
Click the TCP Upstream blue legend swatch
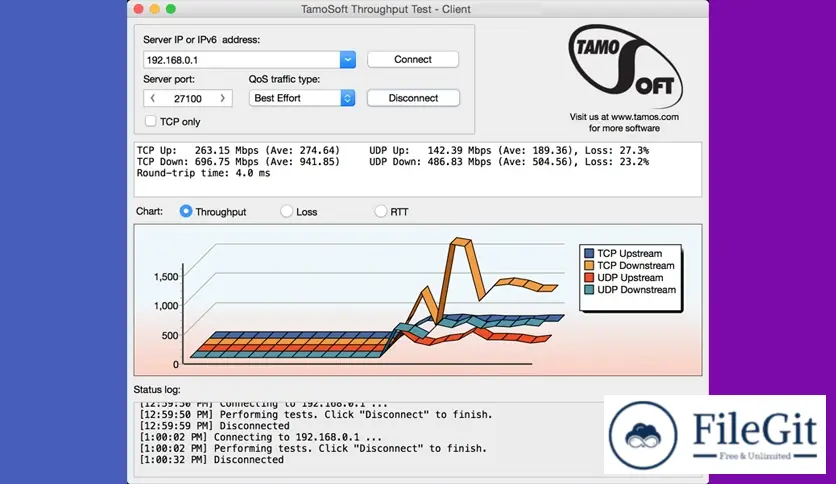(589, 253)
